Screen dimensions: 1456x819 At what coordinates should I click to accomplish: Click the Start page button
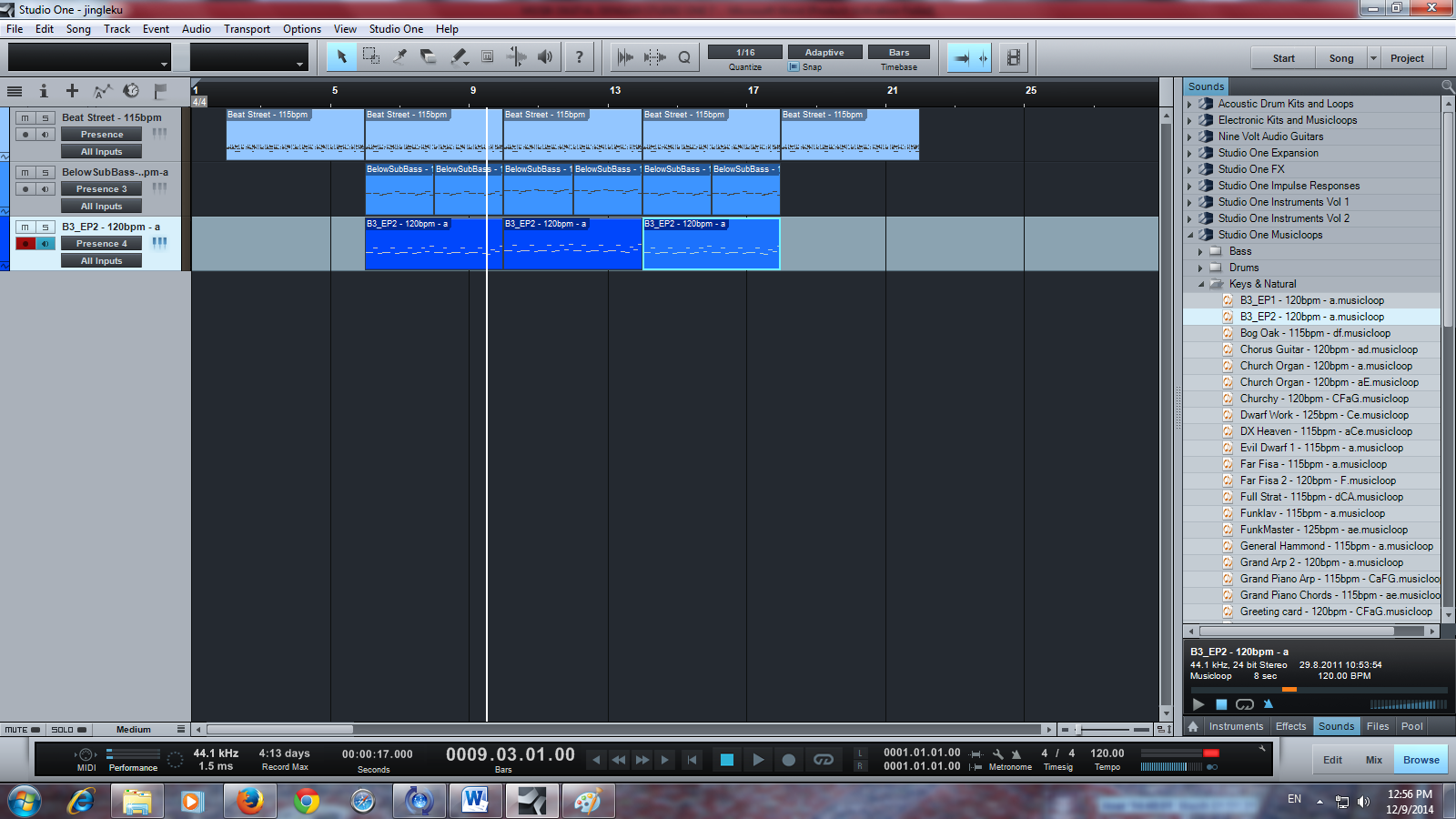(x=1283, y=58)
